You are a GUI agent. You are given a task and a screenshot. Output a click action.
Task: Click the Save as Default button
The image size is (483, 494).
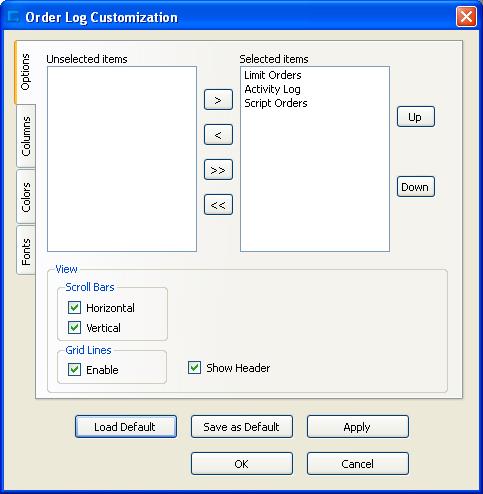pos(242,427)
